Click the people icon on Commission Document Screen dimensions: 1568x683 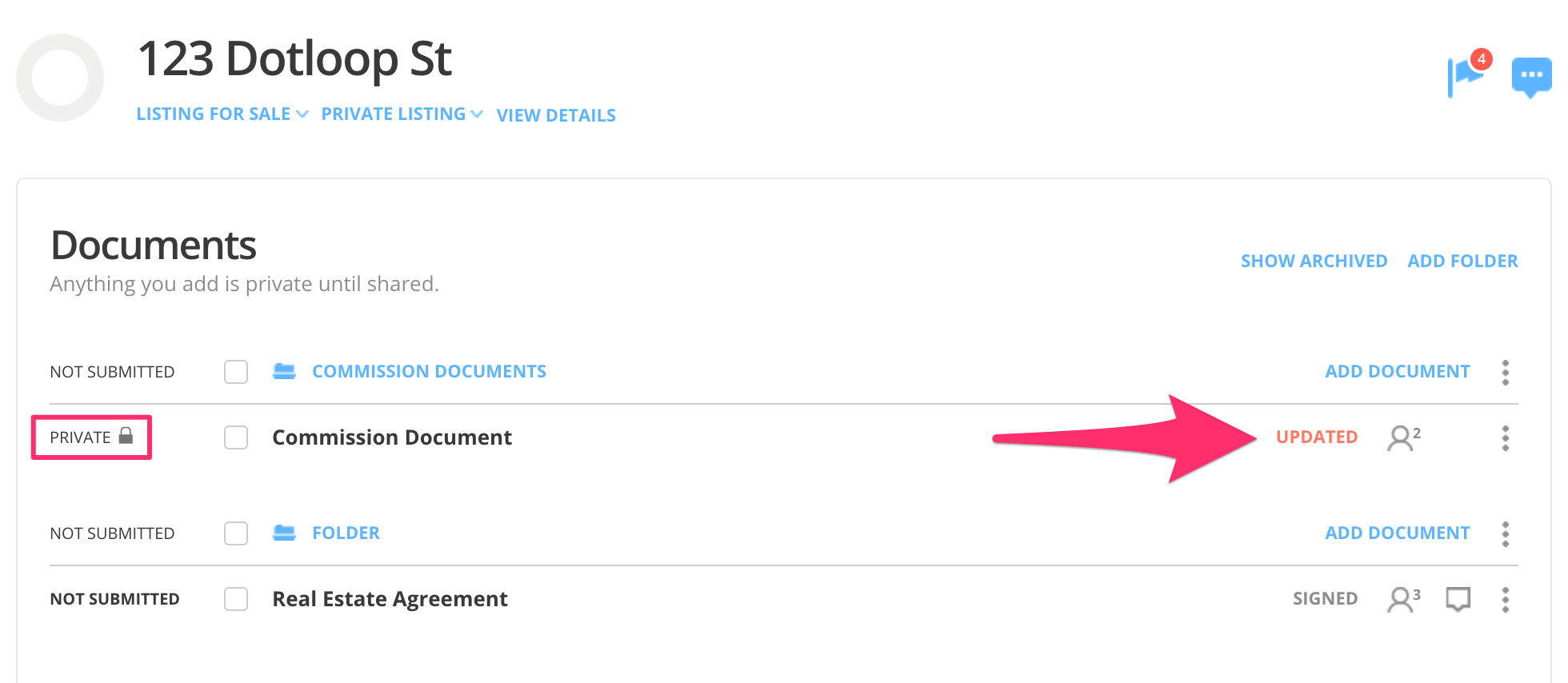1402,437
